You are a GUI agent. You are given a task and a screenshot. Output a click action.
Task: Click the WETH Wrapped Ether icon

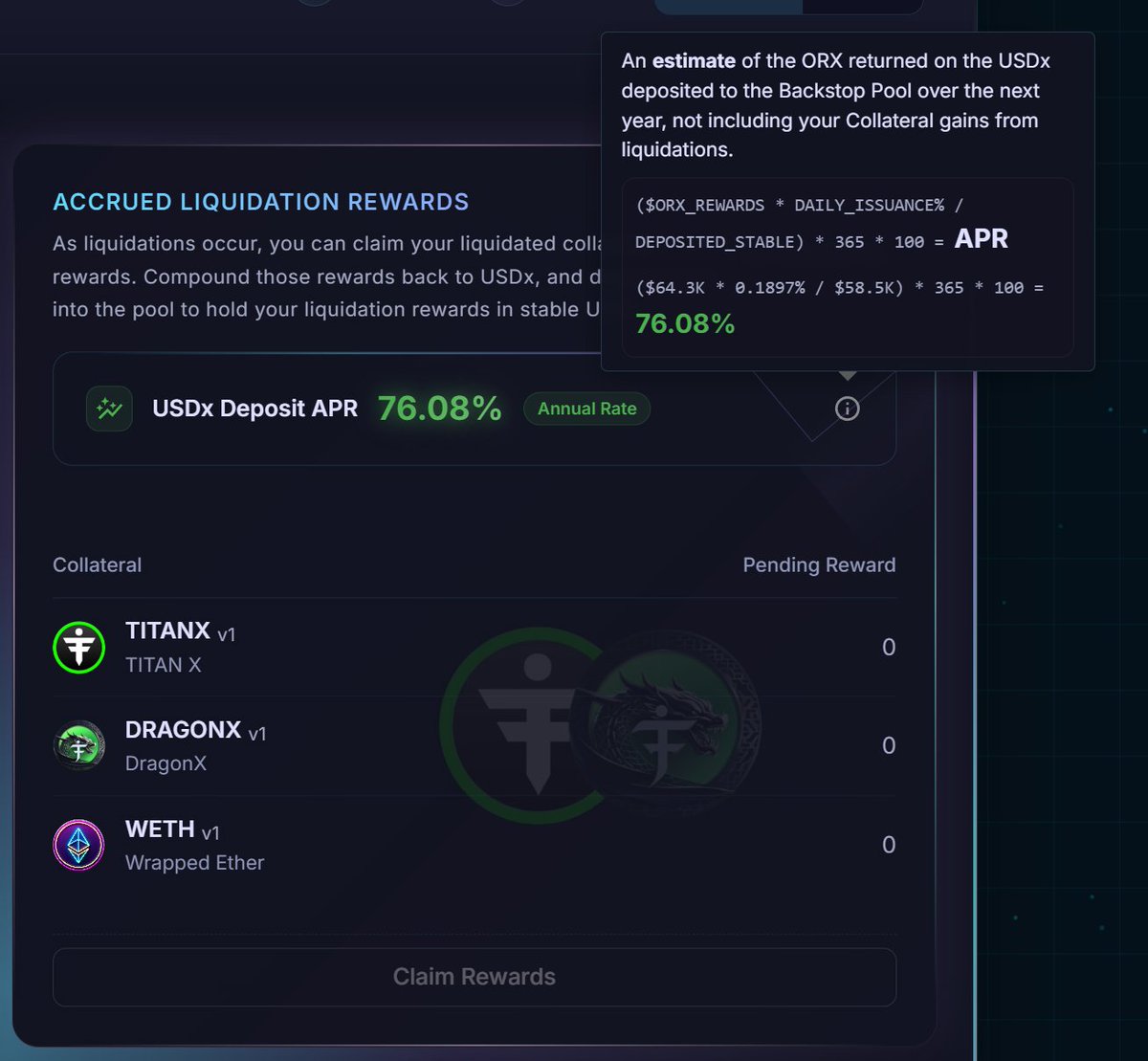78,845
